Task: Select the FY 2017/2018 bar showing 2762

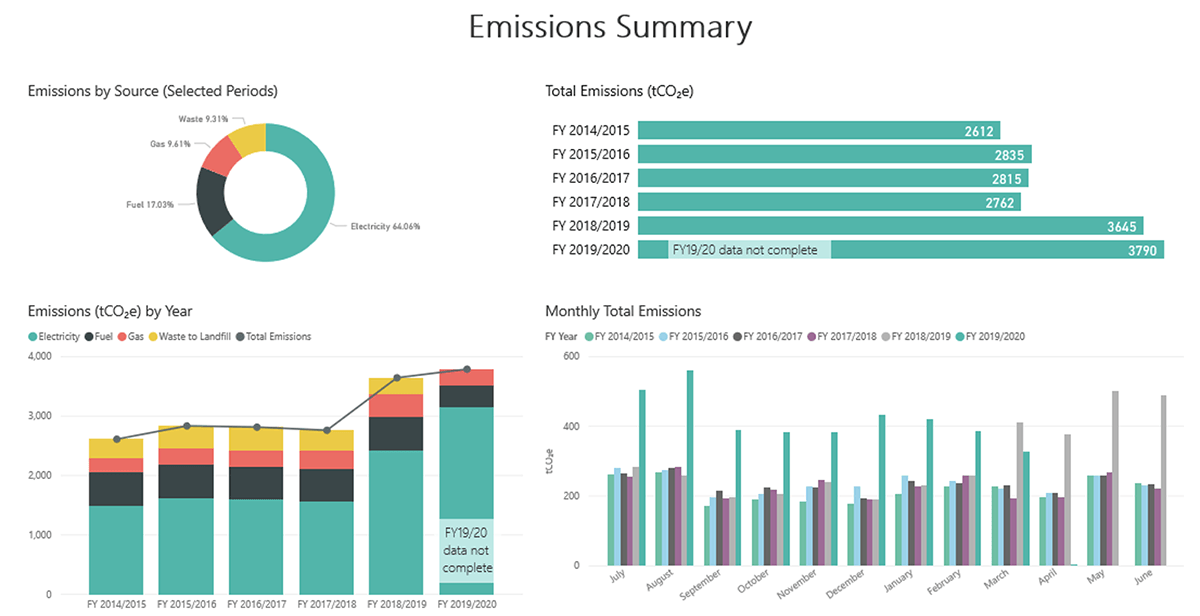Action: pyautogui.click(x=828, y=203)
